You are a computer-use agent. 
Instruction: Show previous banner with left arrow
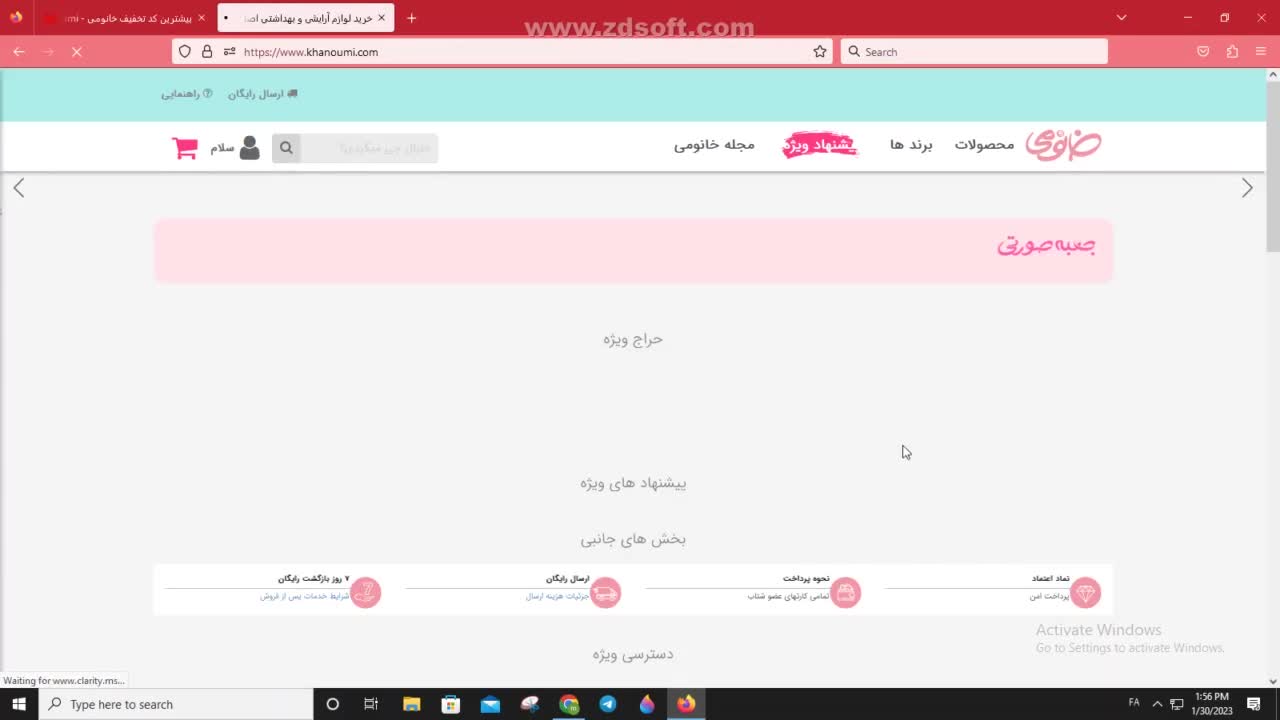19,188
